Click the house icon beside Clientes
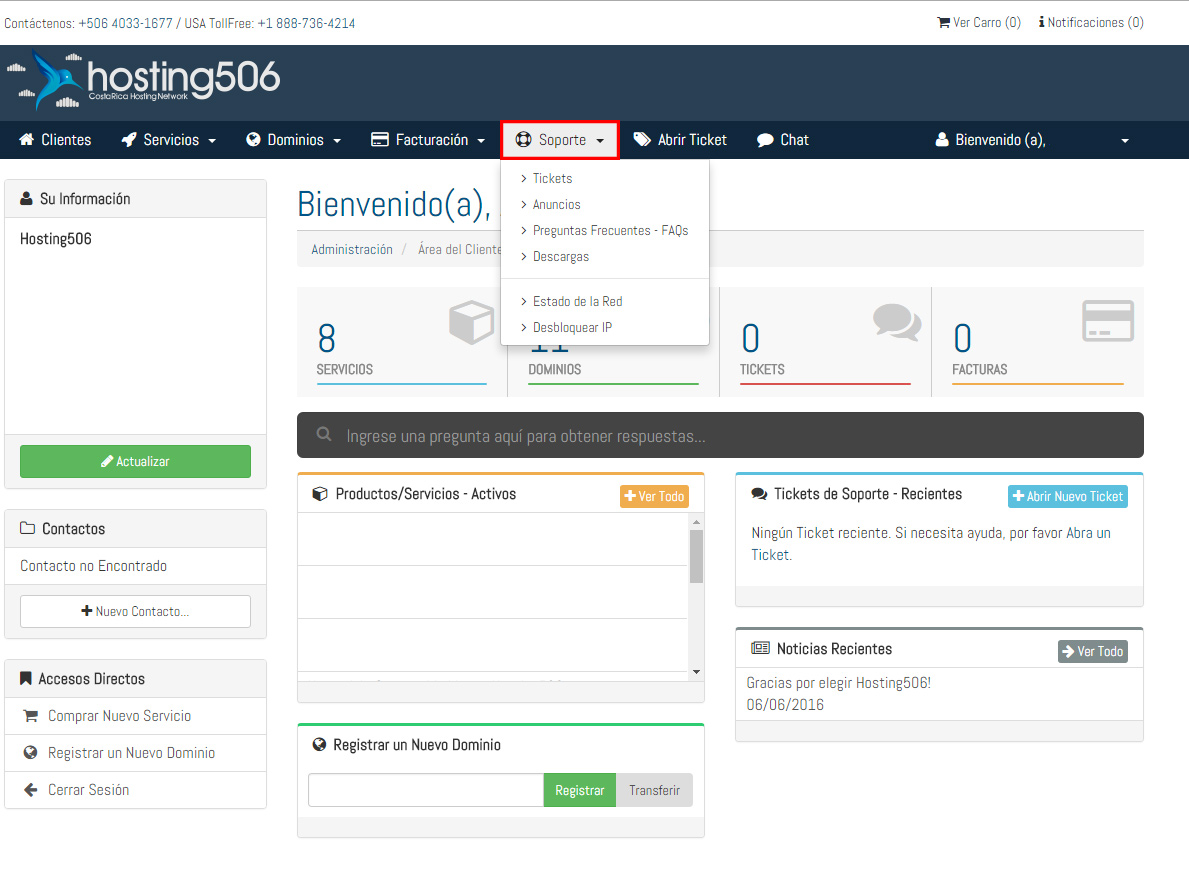The image size is (1189, 870). [x=27, y=140]
